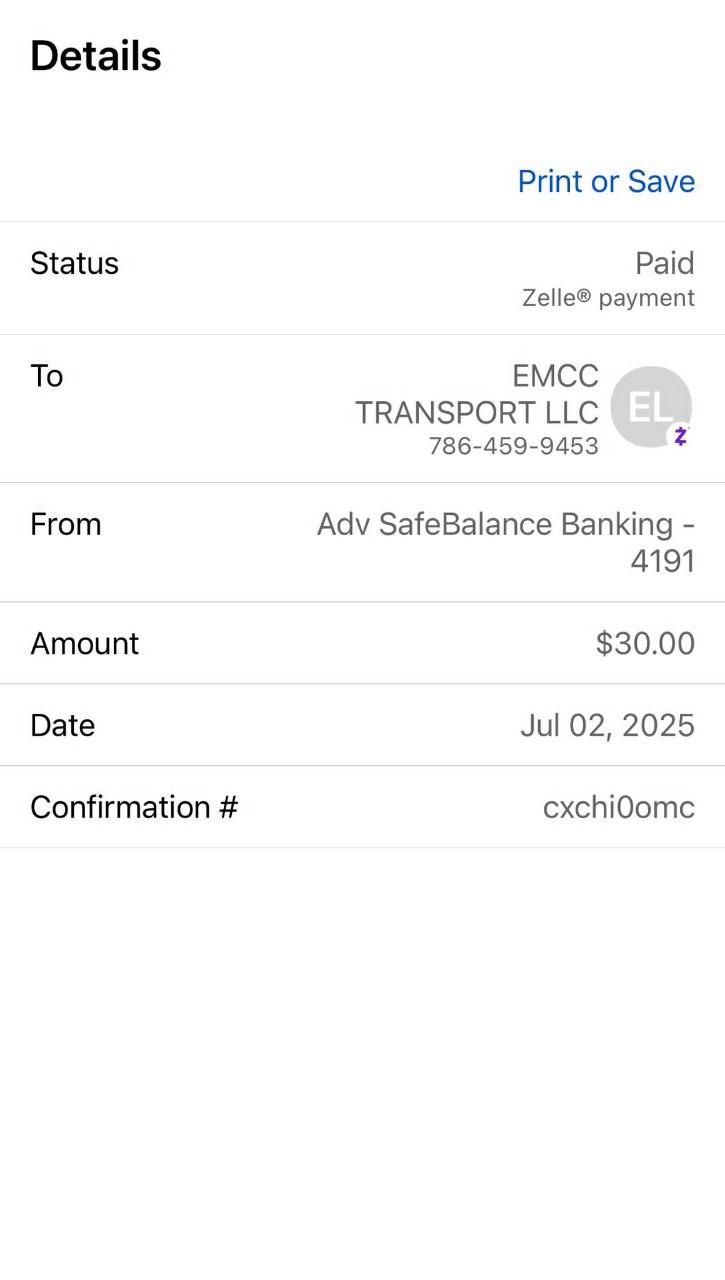Tap the Amount row label
725x1280 pixels.
coord(85,643)
